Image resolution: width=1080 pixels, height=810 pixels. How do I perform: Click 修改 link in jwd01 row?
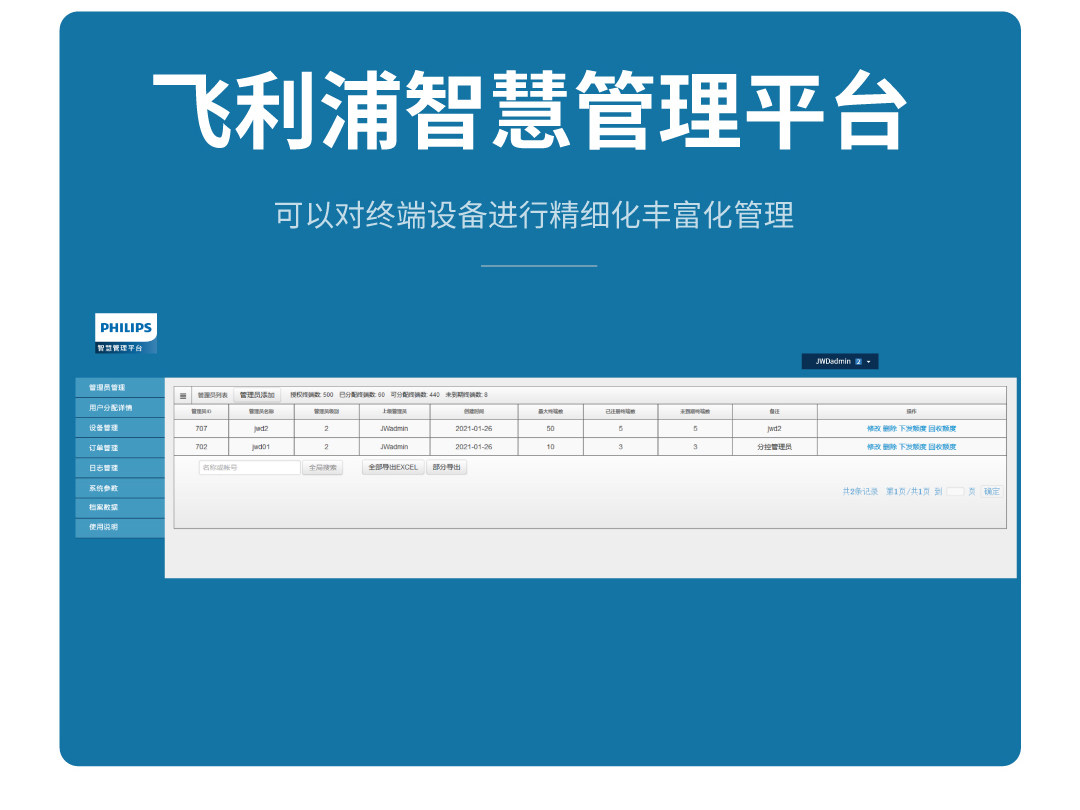(x=873, y=447)
